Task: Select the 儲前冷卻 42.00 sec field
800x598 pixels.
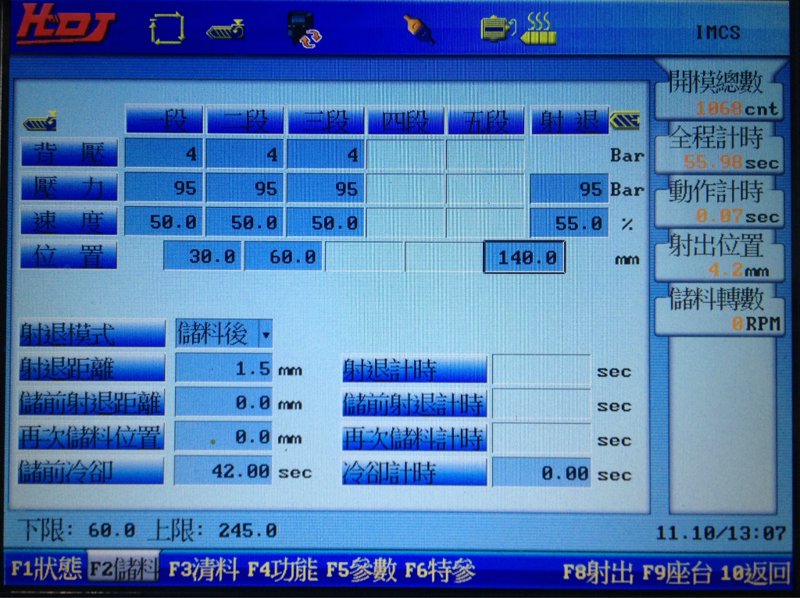Action: point(223,470)
